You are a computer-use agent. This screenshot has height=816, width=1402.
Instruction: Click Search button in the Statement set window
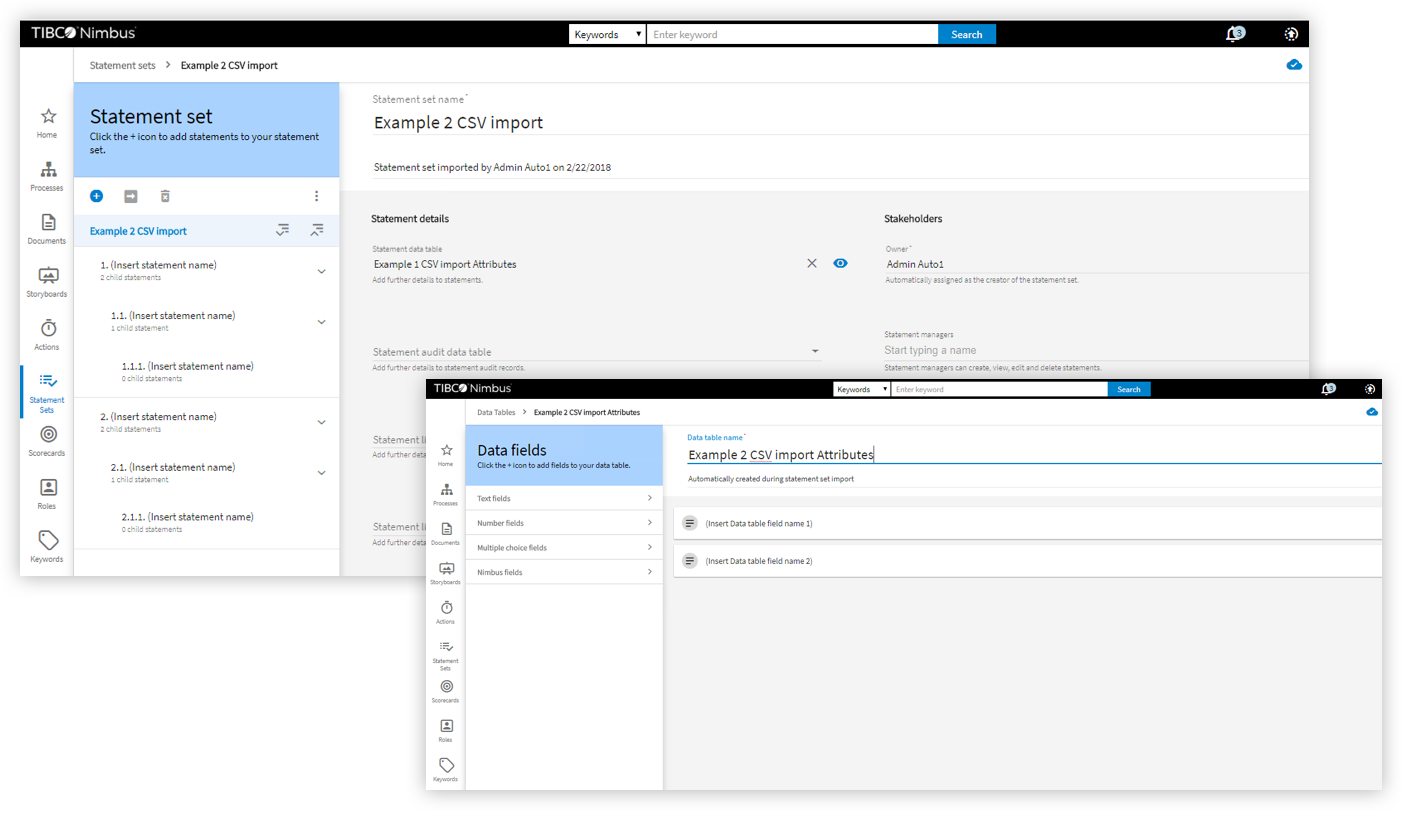click(967, 34)
